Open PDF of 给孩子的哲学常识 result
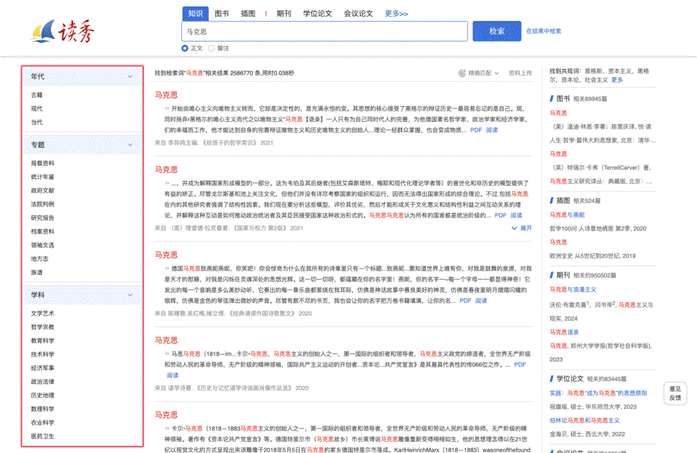This screenshot has height=453, width=697. tap(476, 130)
